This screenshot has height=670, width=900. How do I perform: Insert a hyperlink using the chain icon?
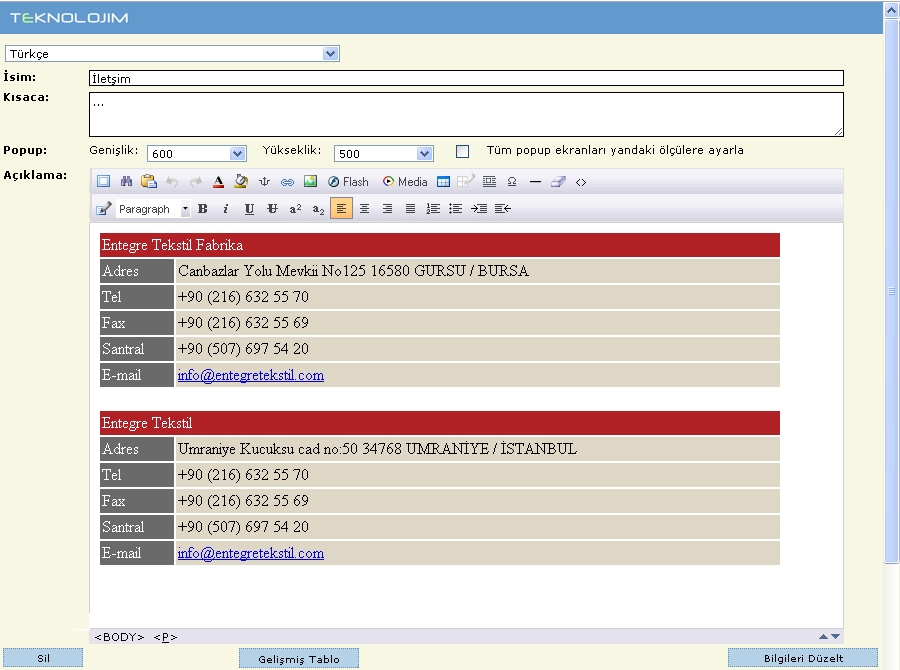(x=287, y=182)
